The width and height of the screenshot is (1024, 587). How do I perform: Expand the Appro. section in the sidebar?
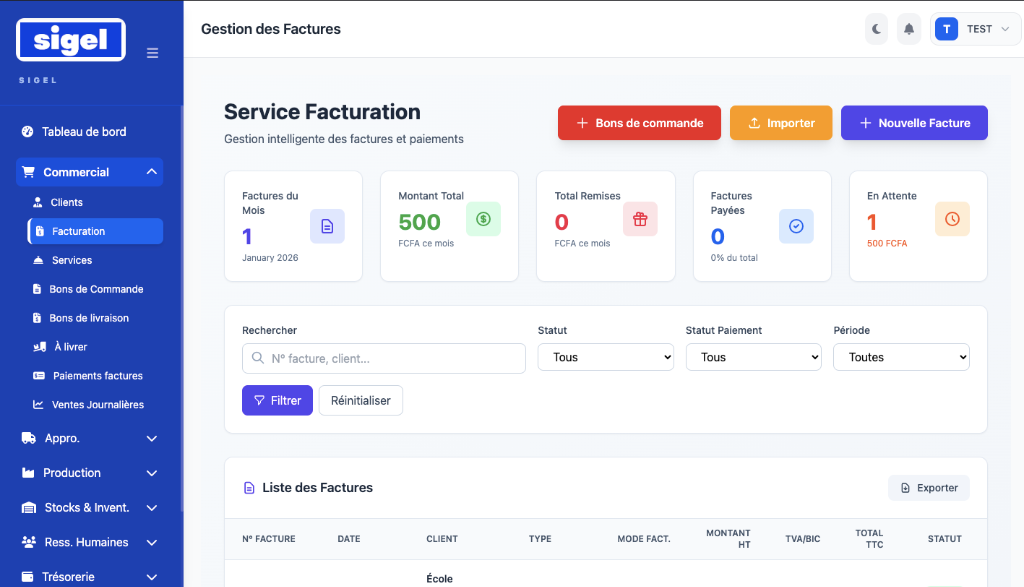[88, 438]
